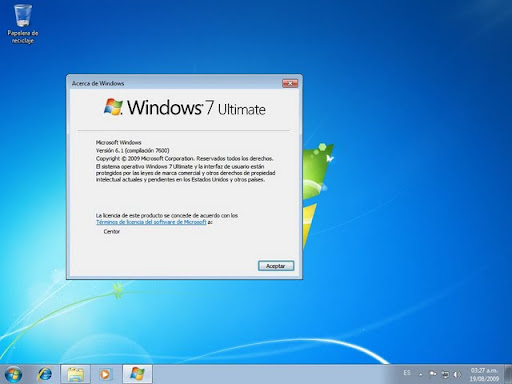Click the ES language indicator in the tray
512x384 pixels.
click(x=407, y=373)
